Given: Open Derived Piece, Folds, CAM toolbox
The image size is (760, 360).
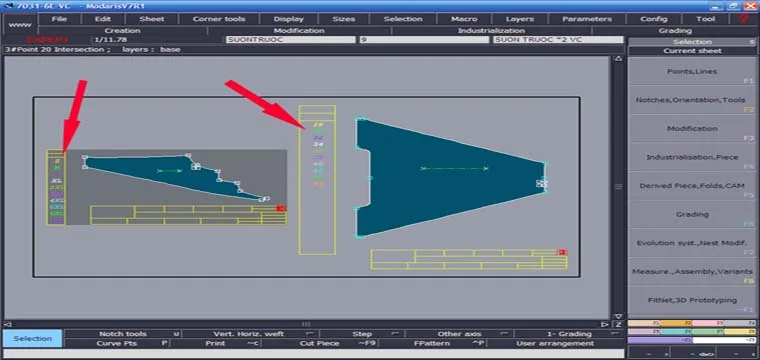Looking at the screenshot, I should (x=692, y=186).
